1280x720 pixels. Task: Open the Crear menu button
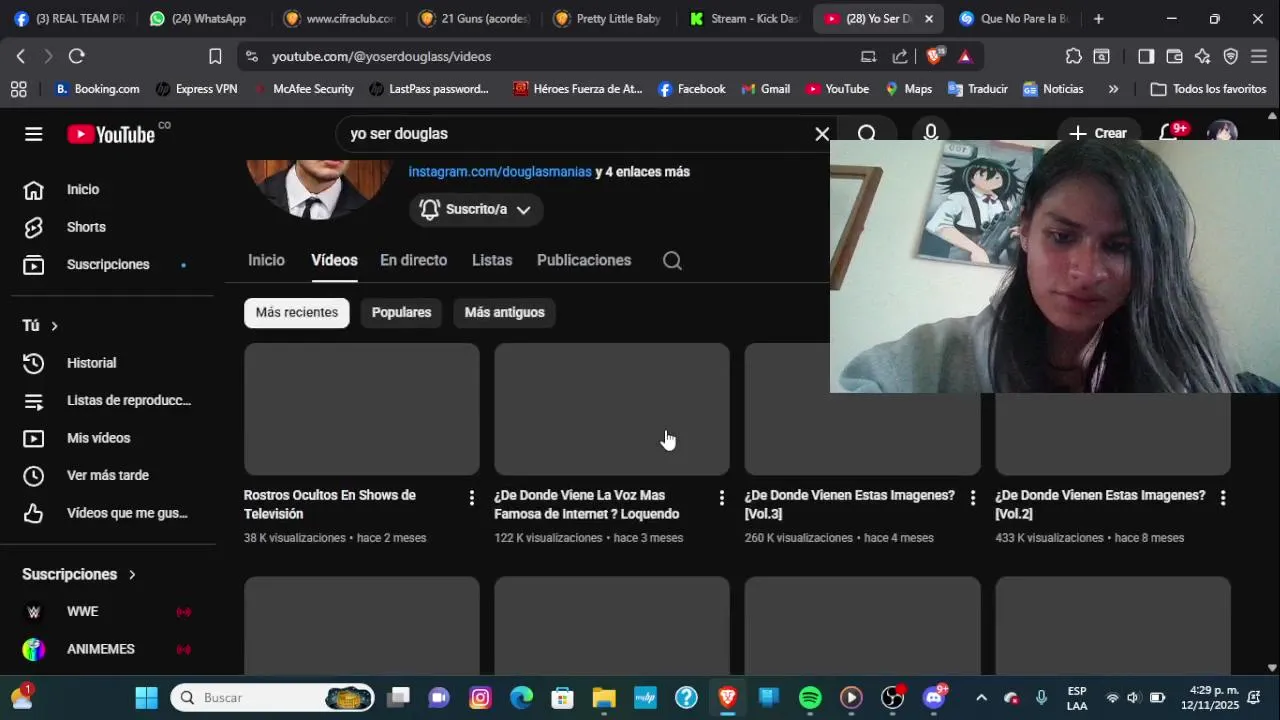1098,133
